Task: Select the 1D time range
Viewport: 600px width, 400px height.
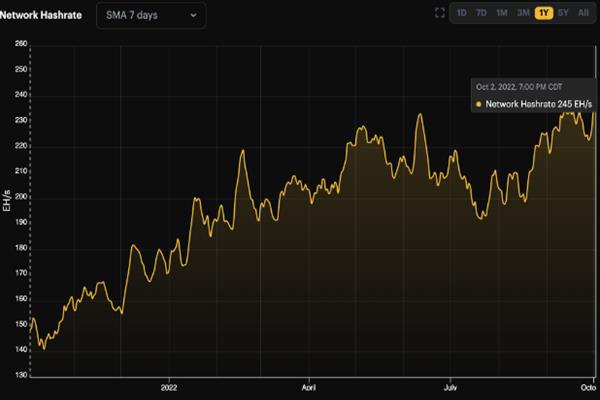Action: pyautogui.click(x=461, y=13)
